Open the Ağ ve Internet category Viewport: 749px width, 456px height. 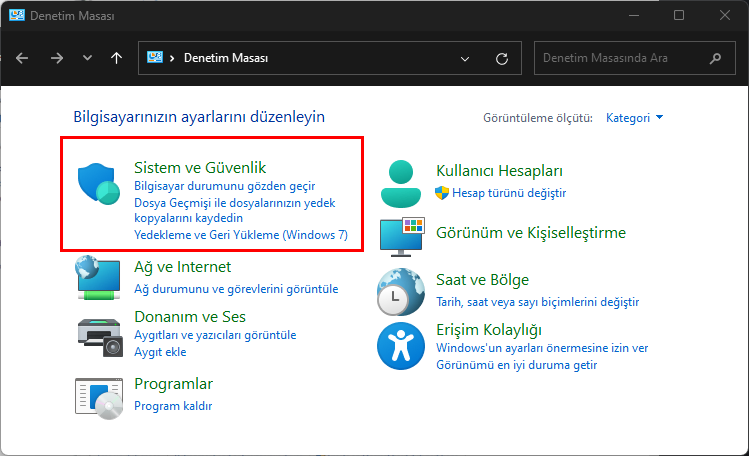pos(182,267)
